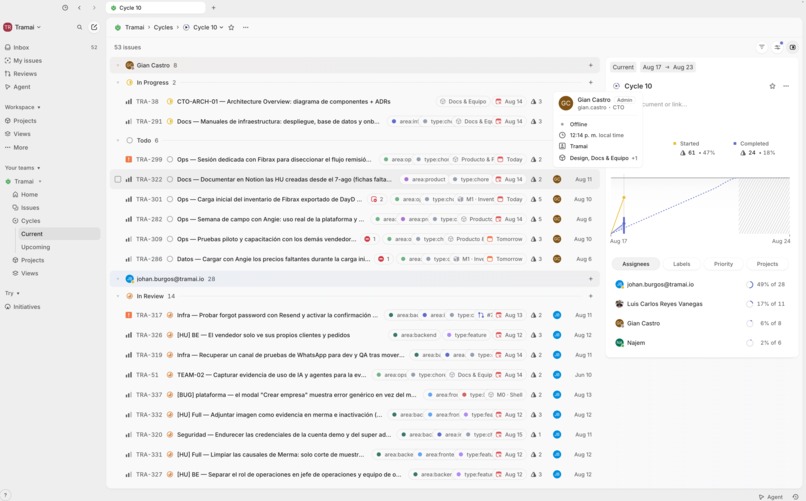
Task: Switch to Labels tab
Action: coord(682,264)
